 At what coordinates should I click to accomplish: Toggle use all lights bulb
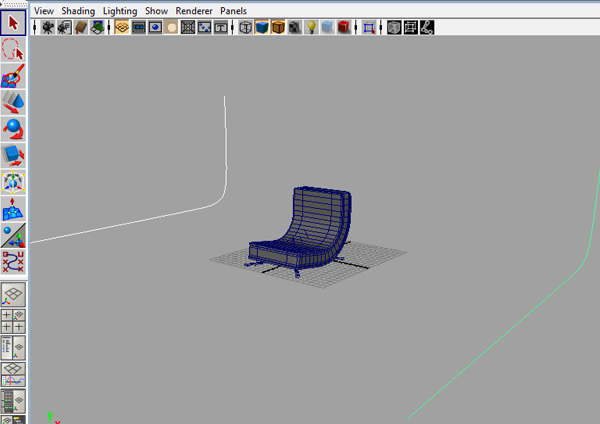(x=311, y=28)
